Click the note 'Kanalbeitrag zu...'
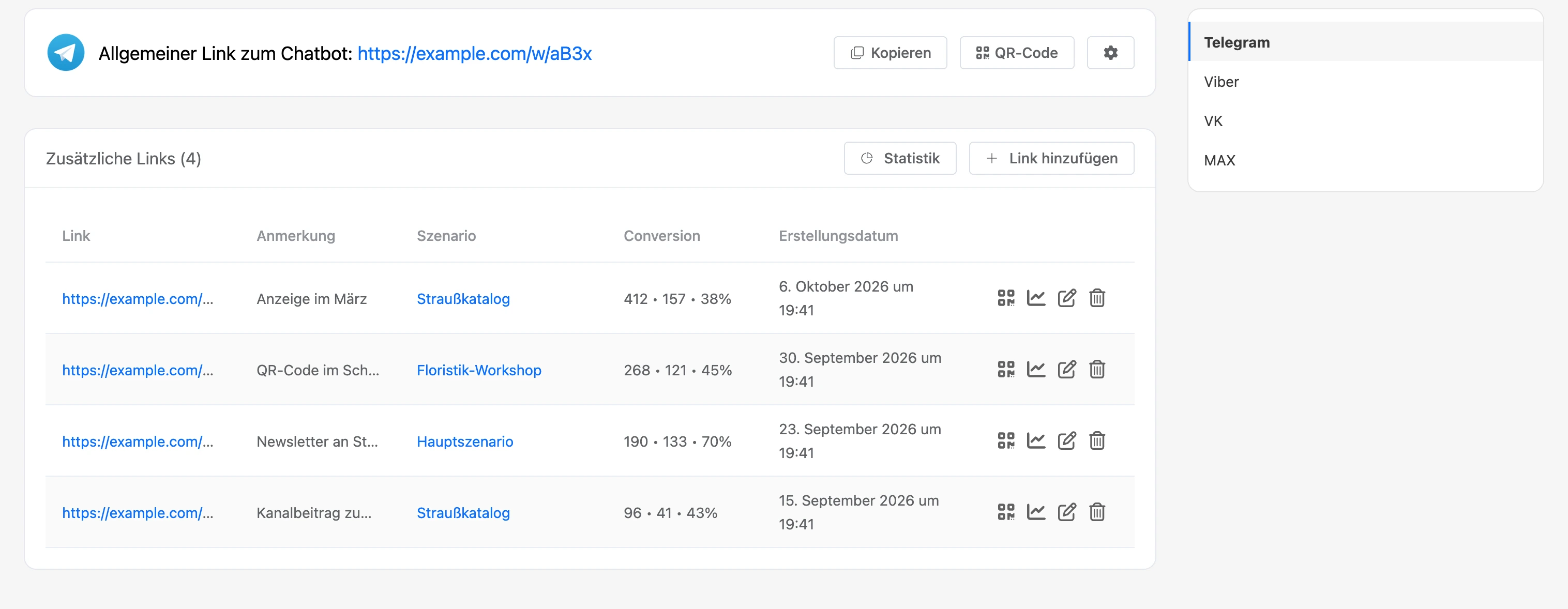Image resolution: width=1568 pixels, height=609 pixels. pos(314,512)
